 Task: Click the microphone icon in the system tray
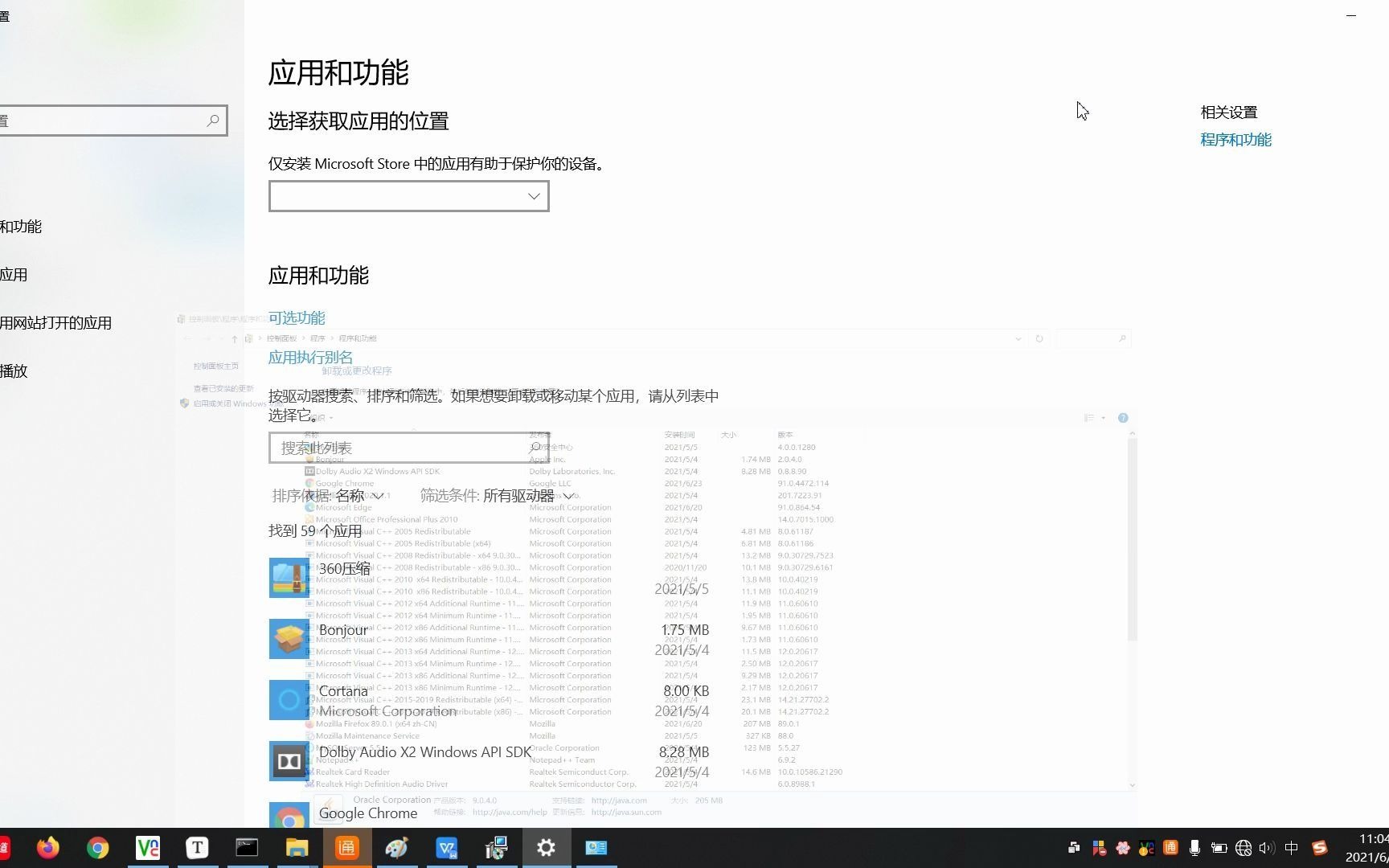click(x=1195, y=847)
